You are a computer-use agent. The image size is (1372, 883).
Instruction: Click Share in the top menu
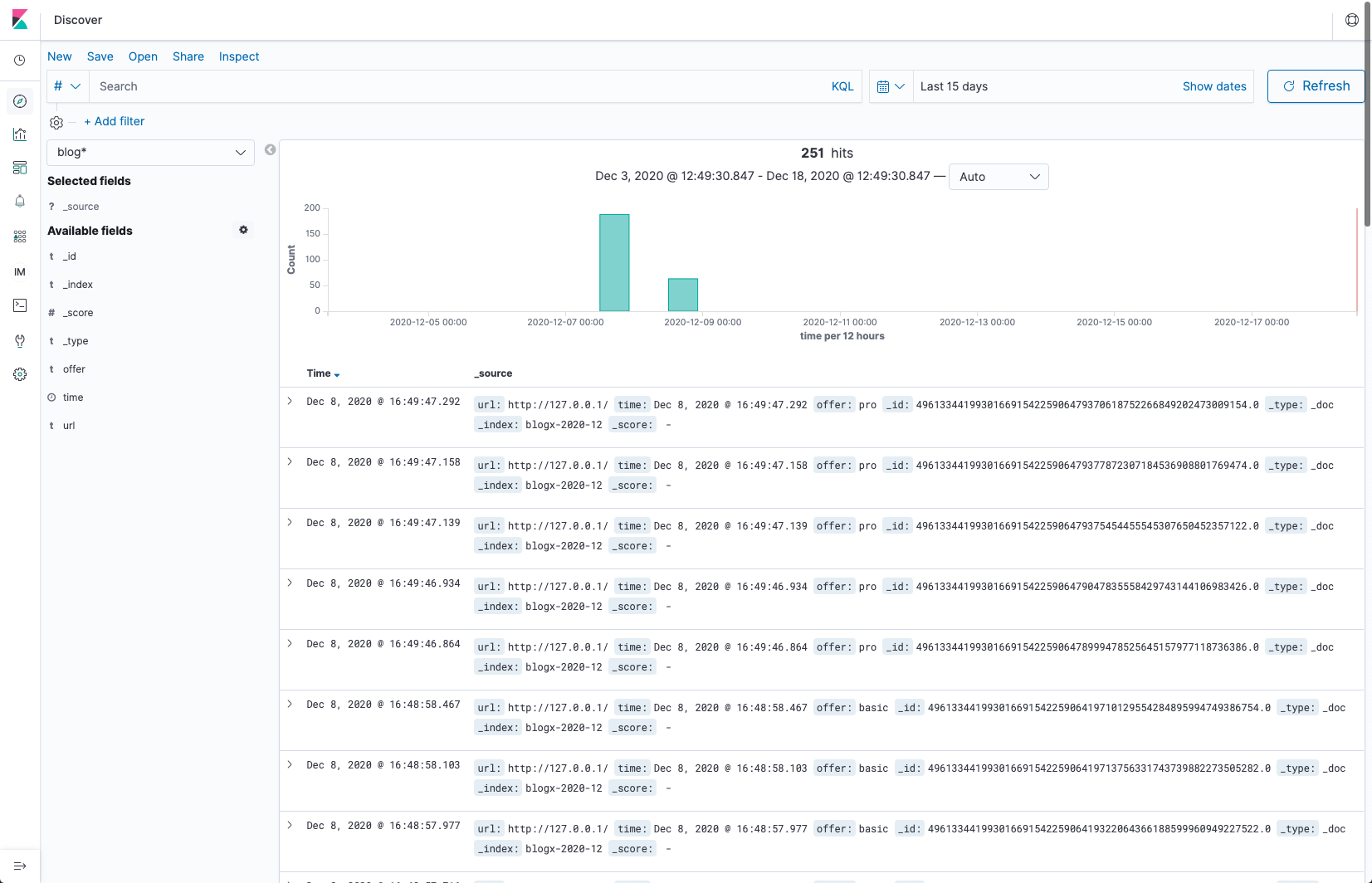click(x=188, y=56)
